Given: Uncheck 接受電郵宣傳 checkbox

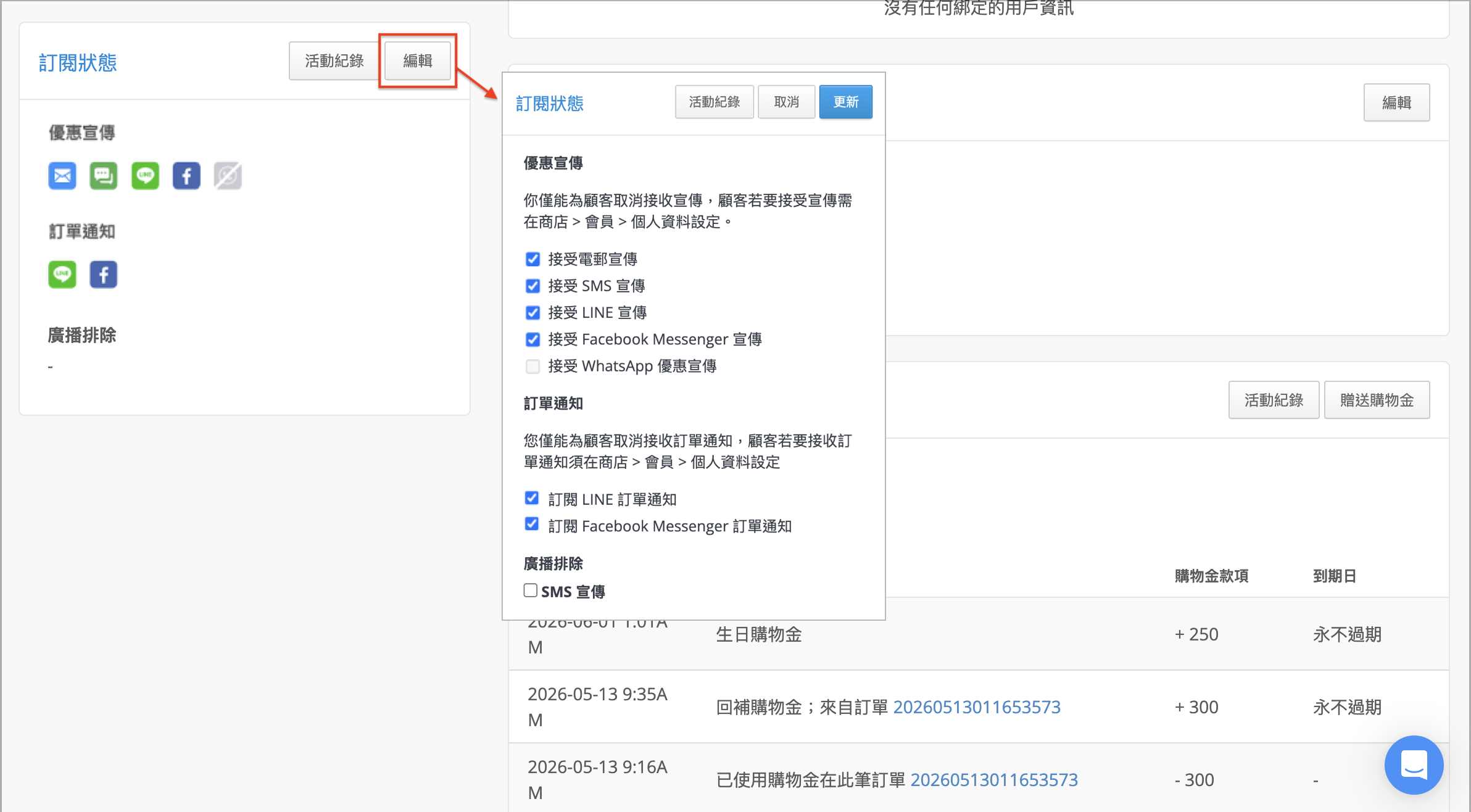Looking at the screenshot, I should click(532, 259).
